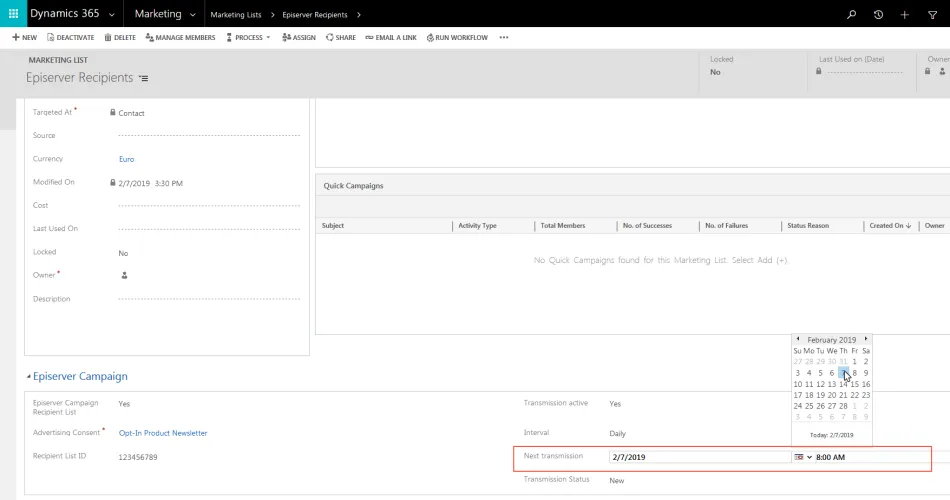The height and width of the screenshot is (500, 950).
Task: Click NEW in the command bar
Action: tap(25, 38)
